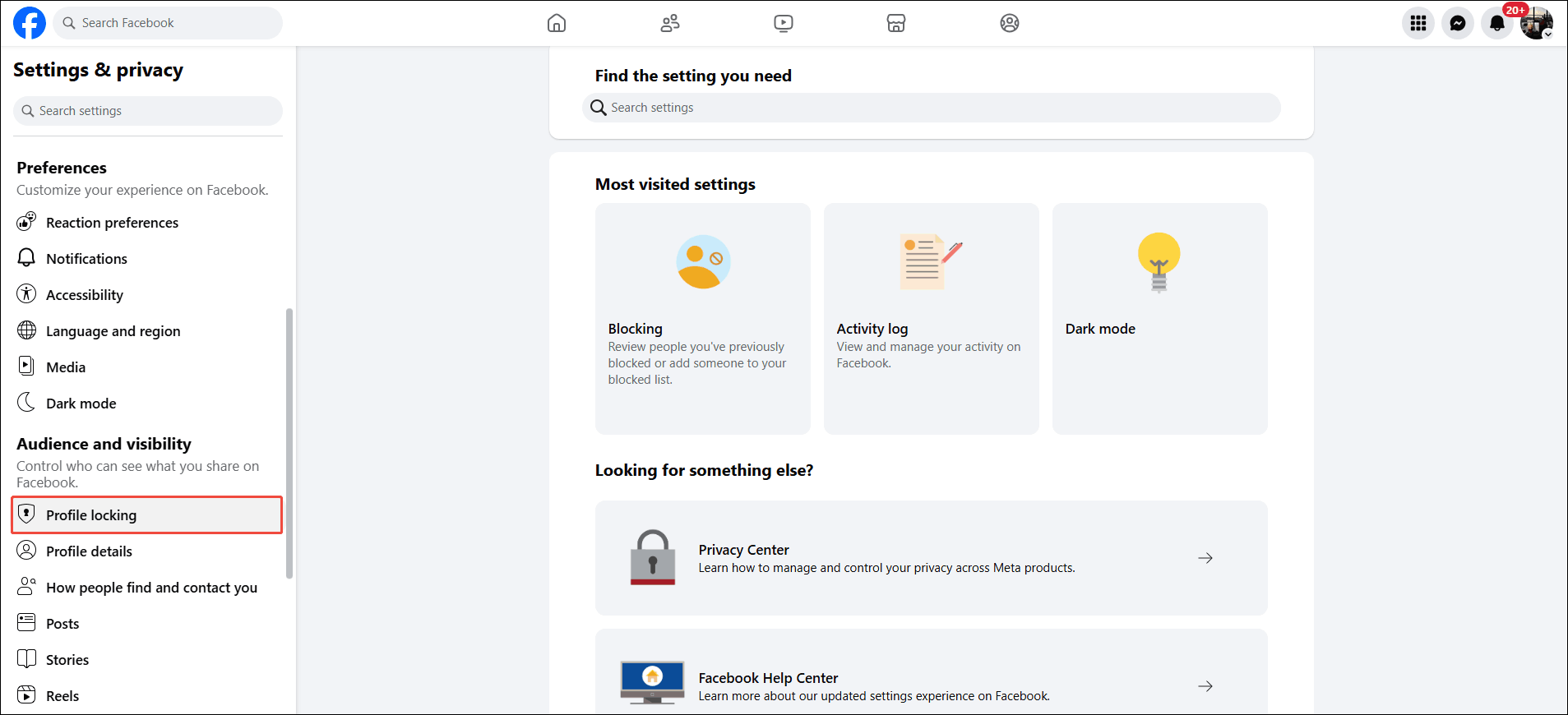This screenshot has height=715, width=1568.
Task: Open Media settings
Action: pyautogui.click(x=148, y=367)
